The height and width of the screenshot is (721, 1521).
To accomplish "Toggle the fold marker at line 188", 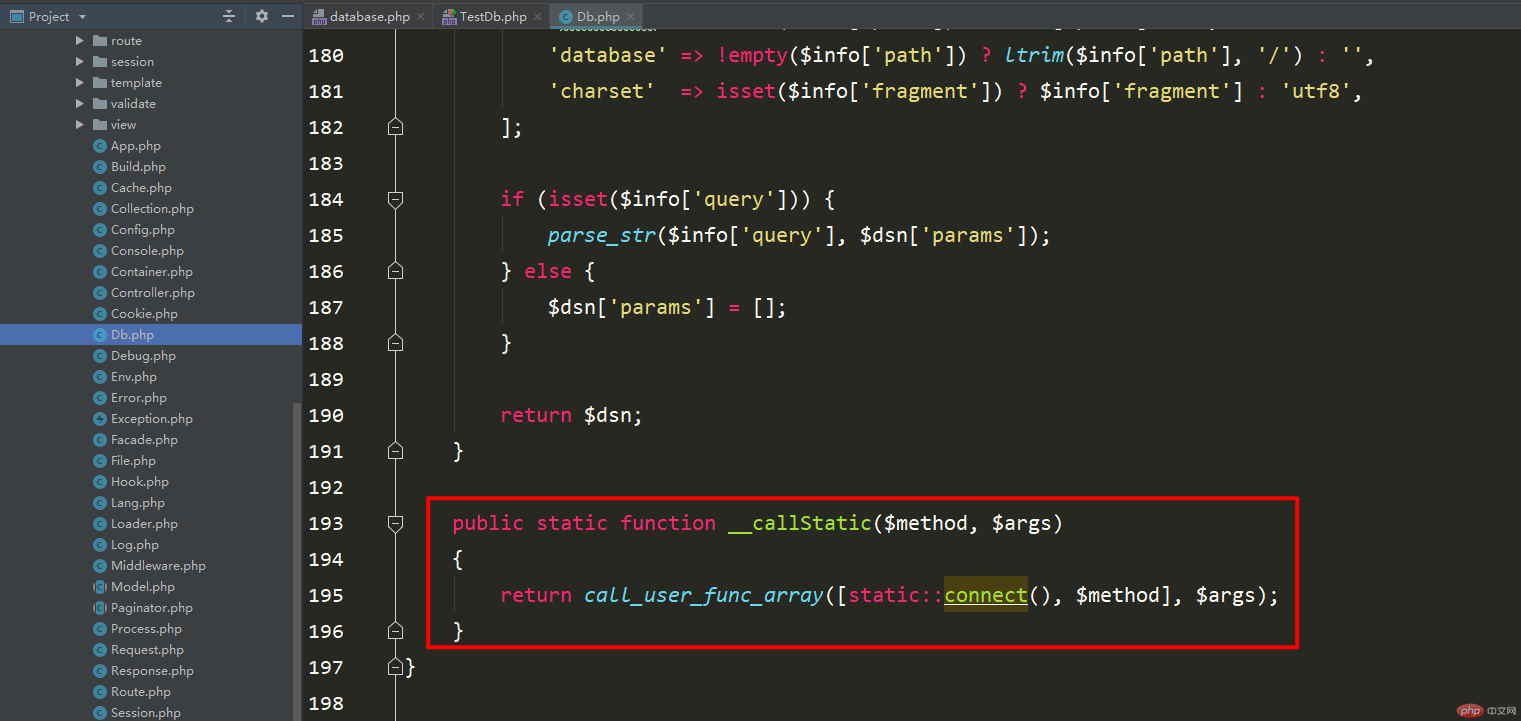I will (x=395, y=343).
